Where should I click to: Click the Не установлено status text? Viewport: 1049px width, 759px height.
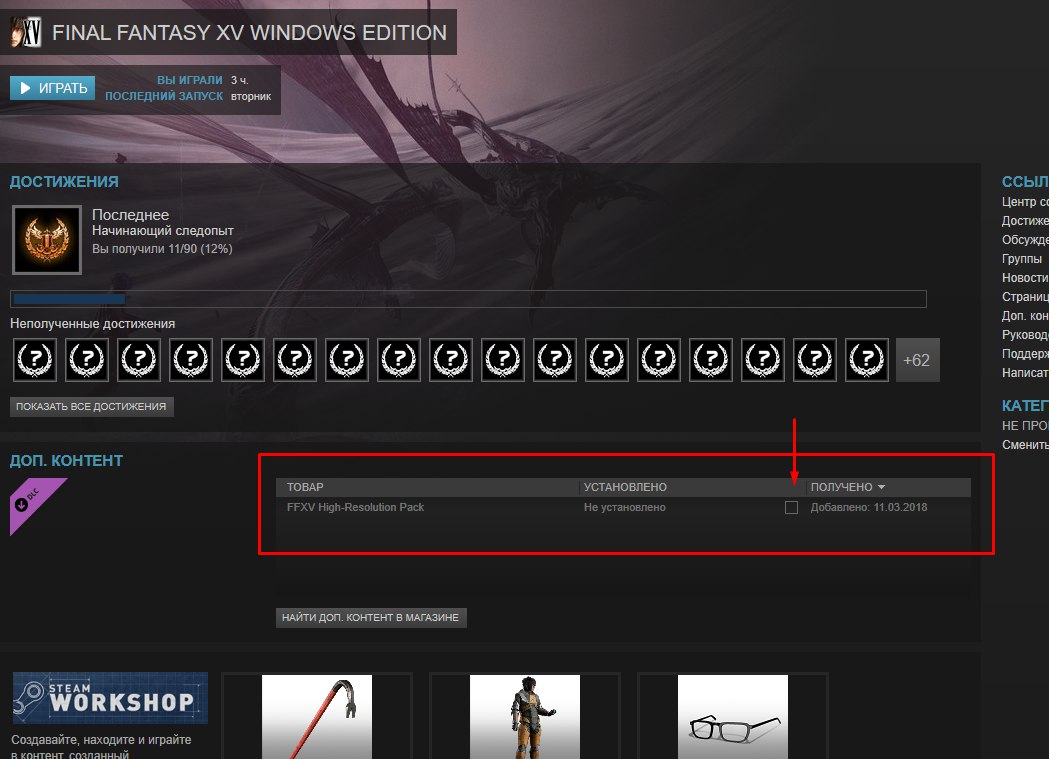[x=624, y=508]
